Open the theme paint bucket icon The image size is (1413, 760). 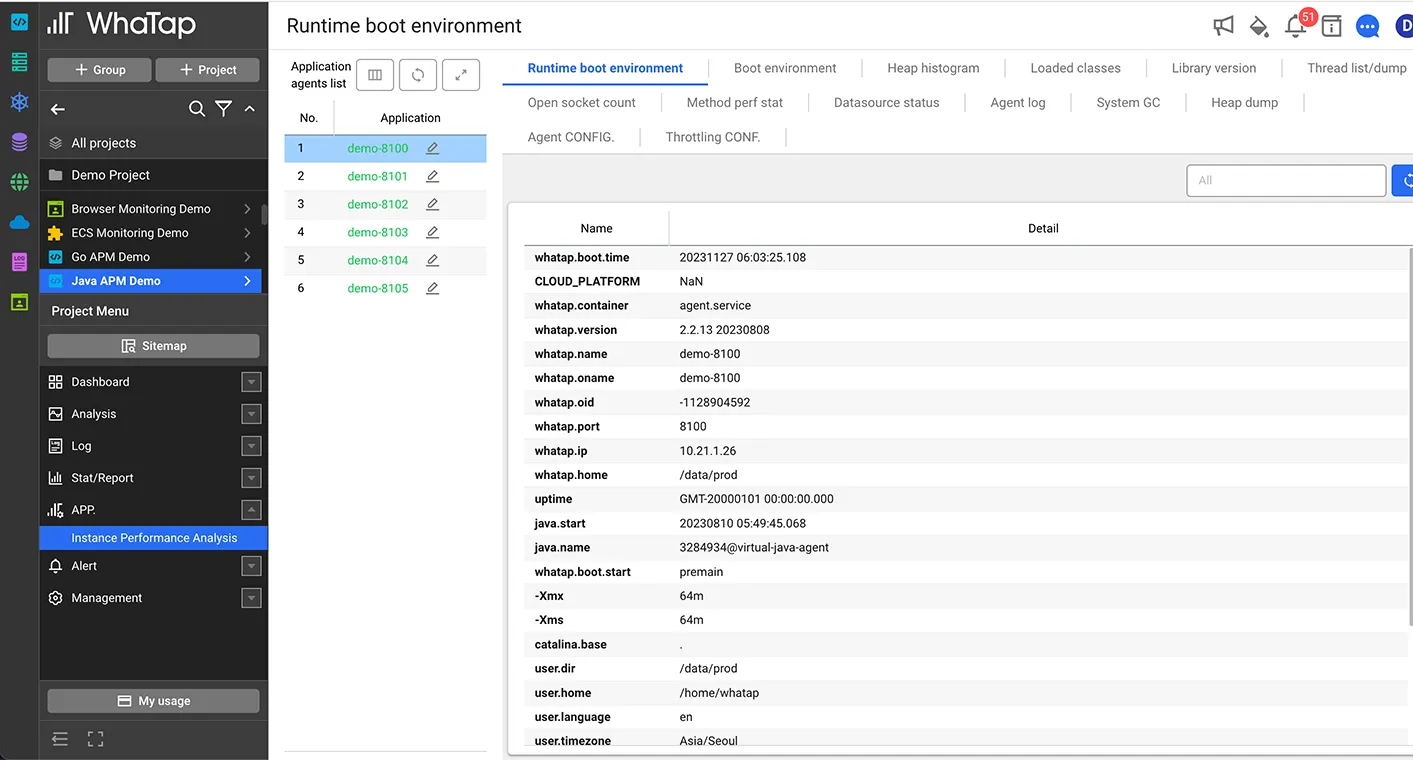[x=1259, y=26]
